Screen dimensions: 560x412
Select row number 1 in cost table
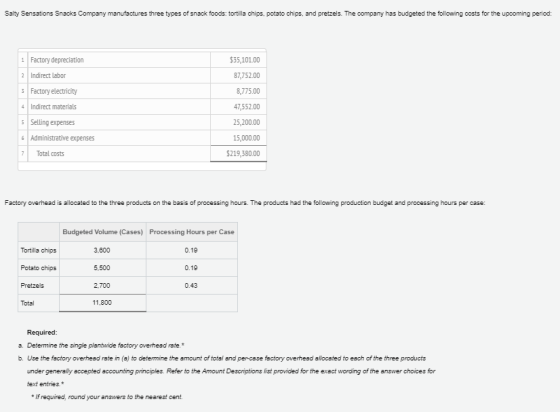(23, 60)
